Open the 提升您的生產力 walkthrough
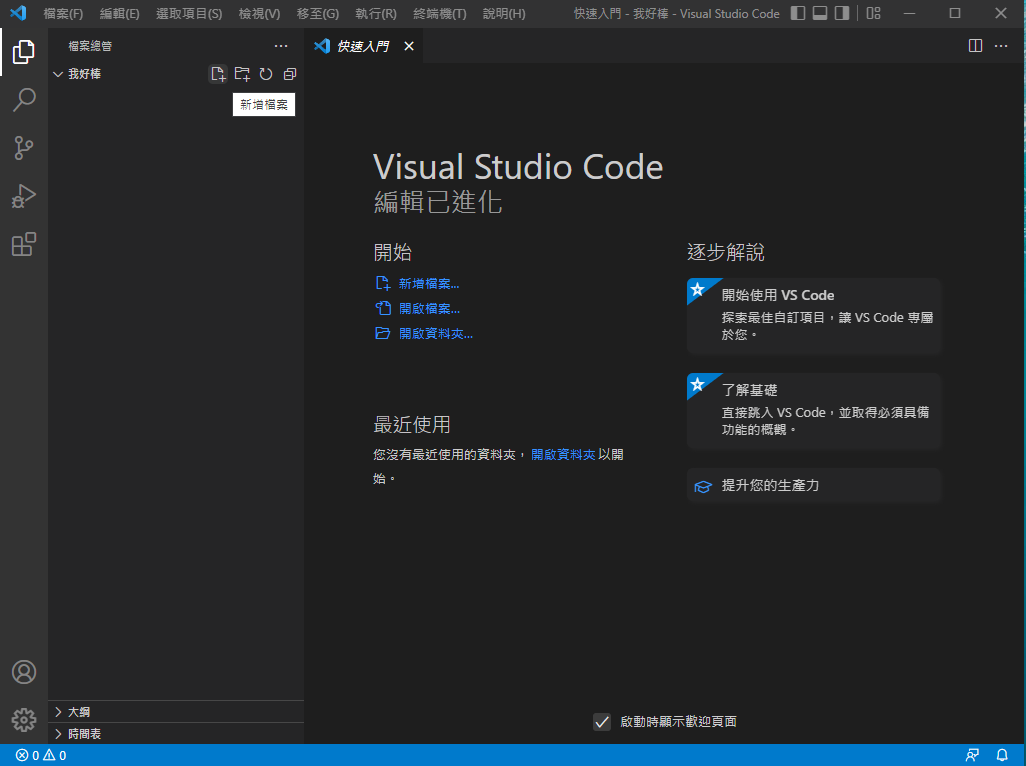Image resolution: width=1026 pixels, height=766 pixels. click(814, 485)
